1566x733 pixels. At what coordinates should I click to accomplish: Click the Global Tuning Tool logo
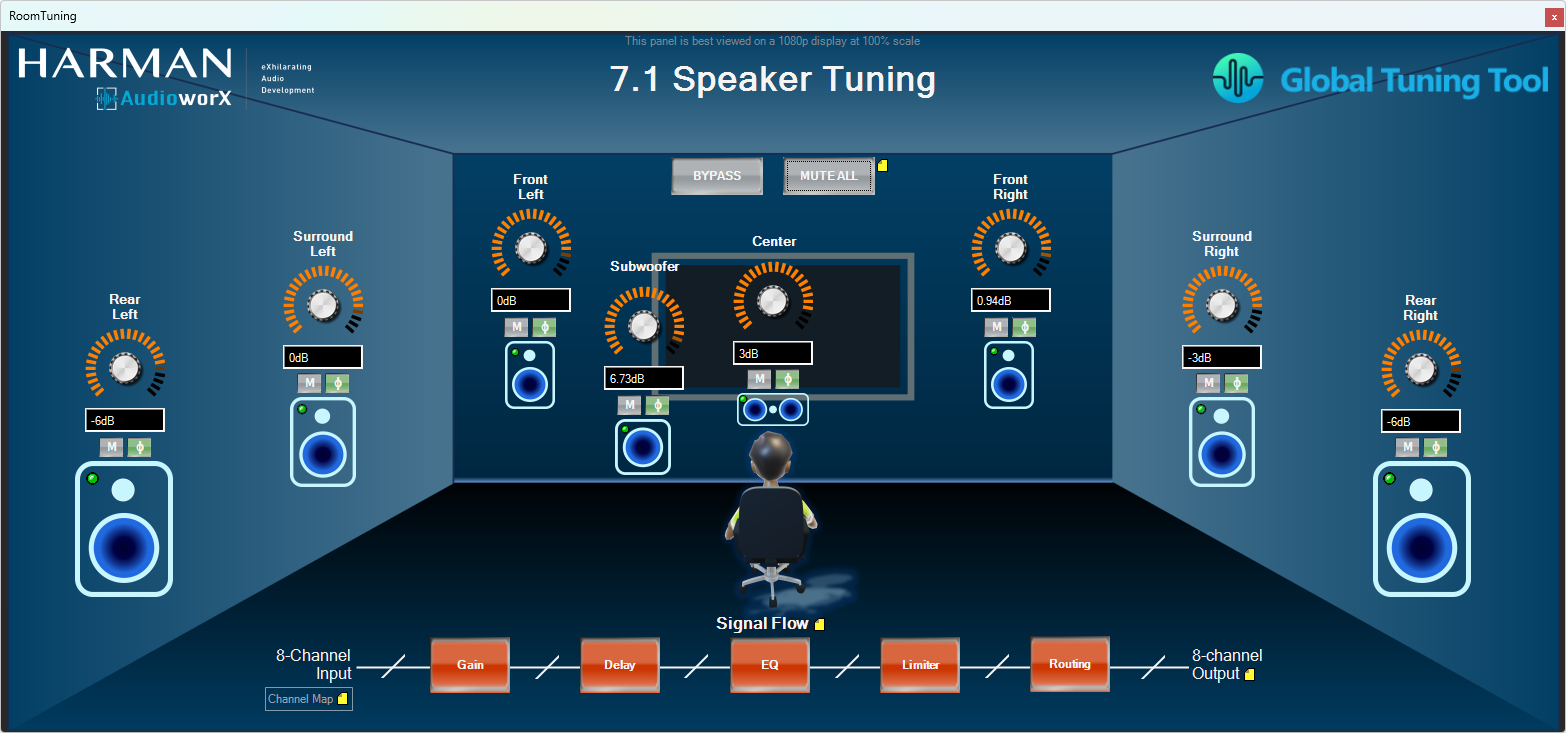[x=1380, y=79]
